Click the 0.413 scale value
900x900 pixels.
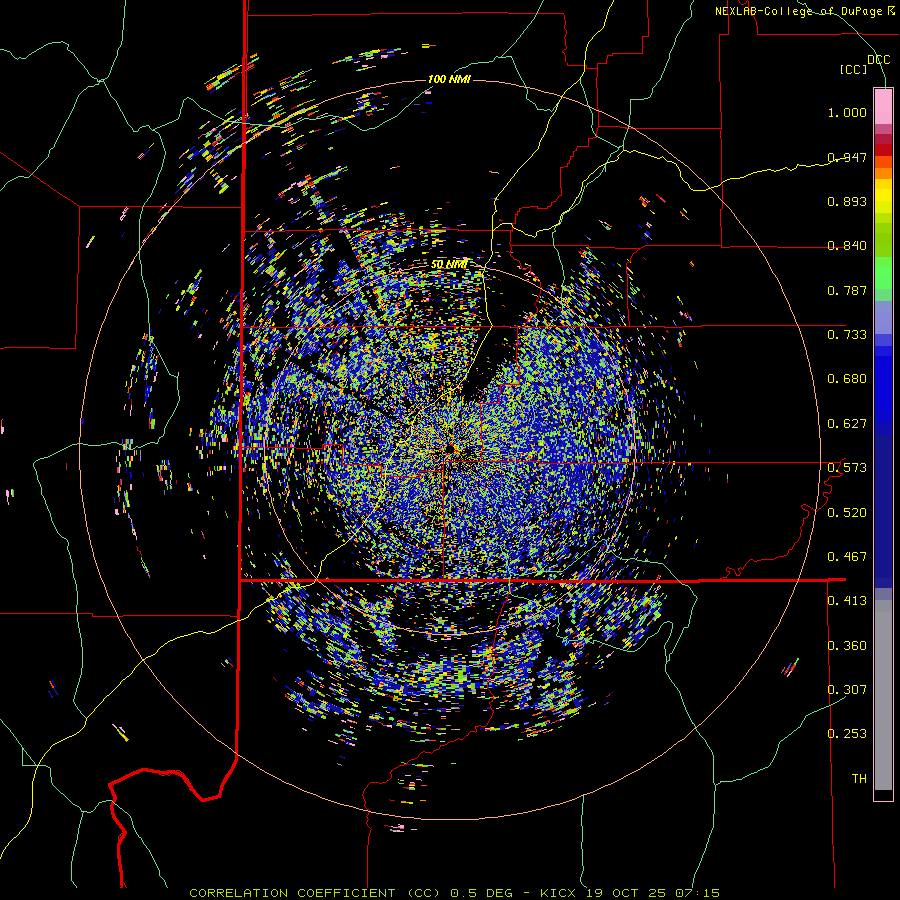pos(847,601)
